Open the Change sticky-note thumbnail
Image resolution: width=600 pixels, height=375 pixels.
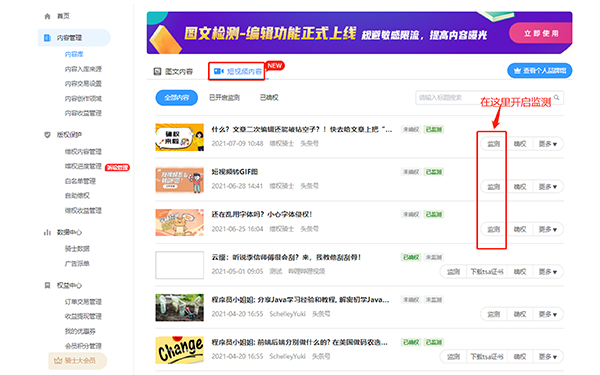[x=179, y=350]
